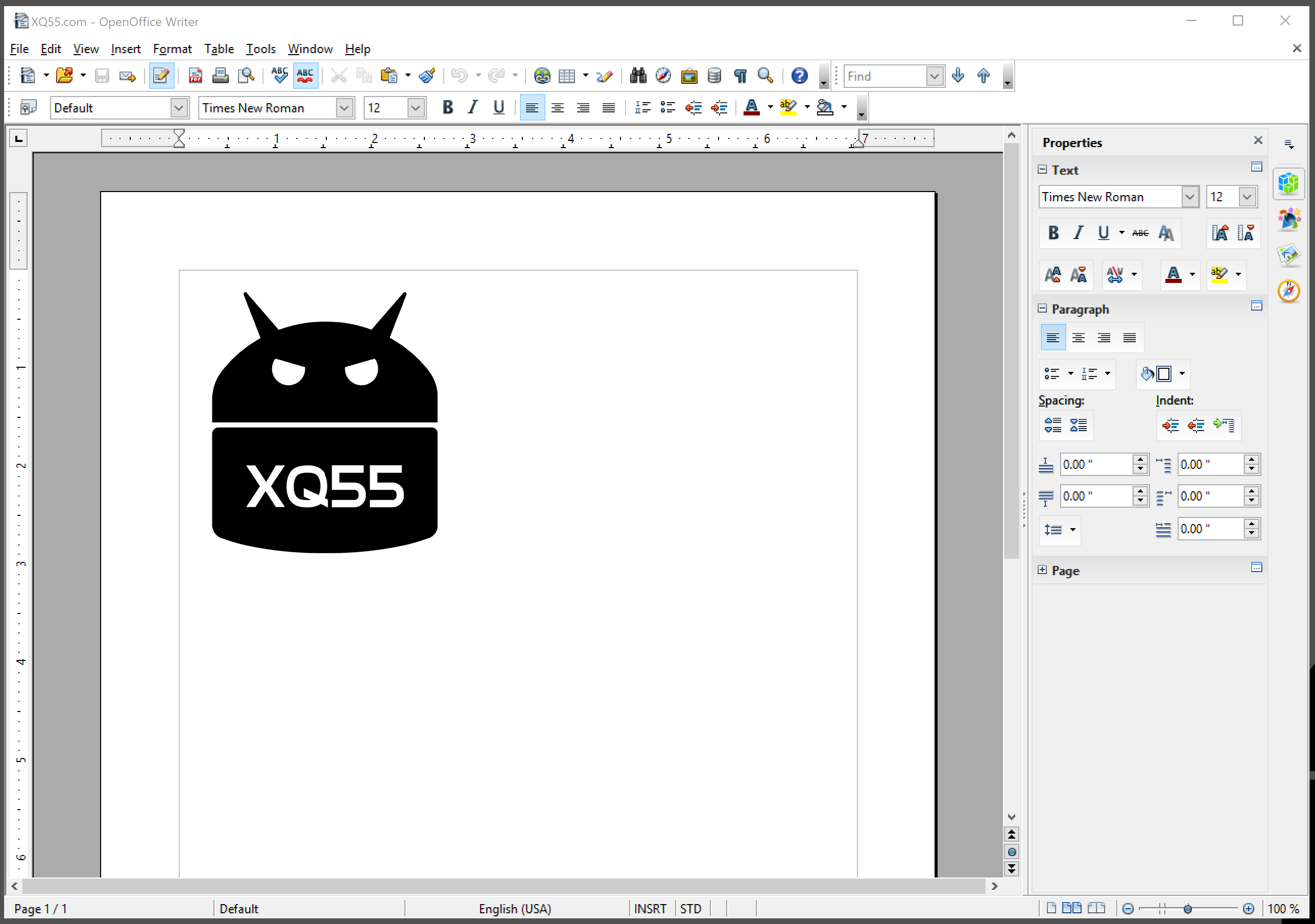The image size is (1315, 924).
Task: Click the Export as PDF icon
Action: pyautogui.click(x=195, y=76)
